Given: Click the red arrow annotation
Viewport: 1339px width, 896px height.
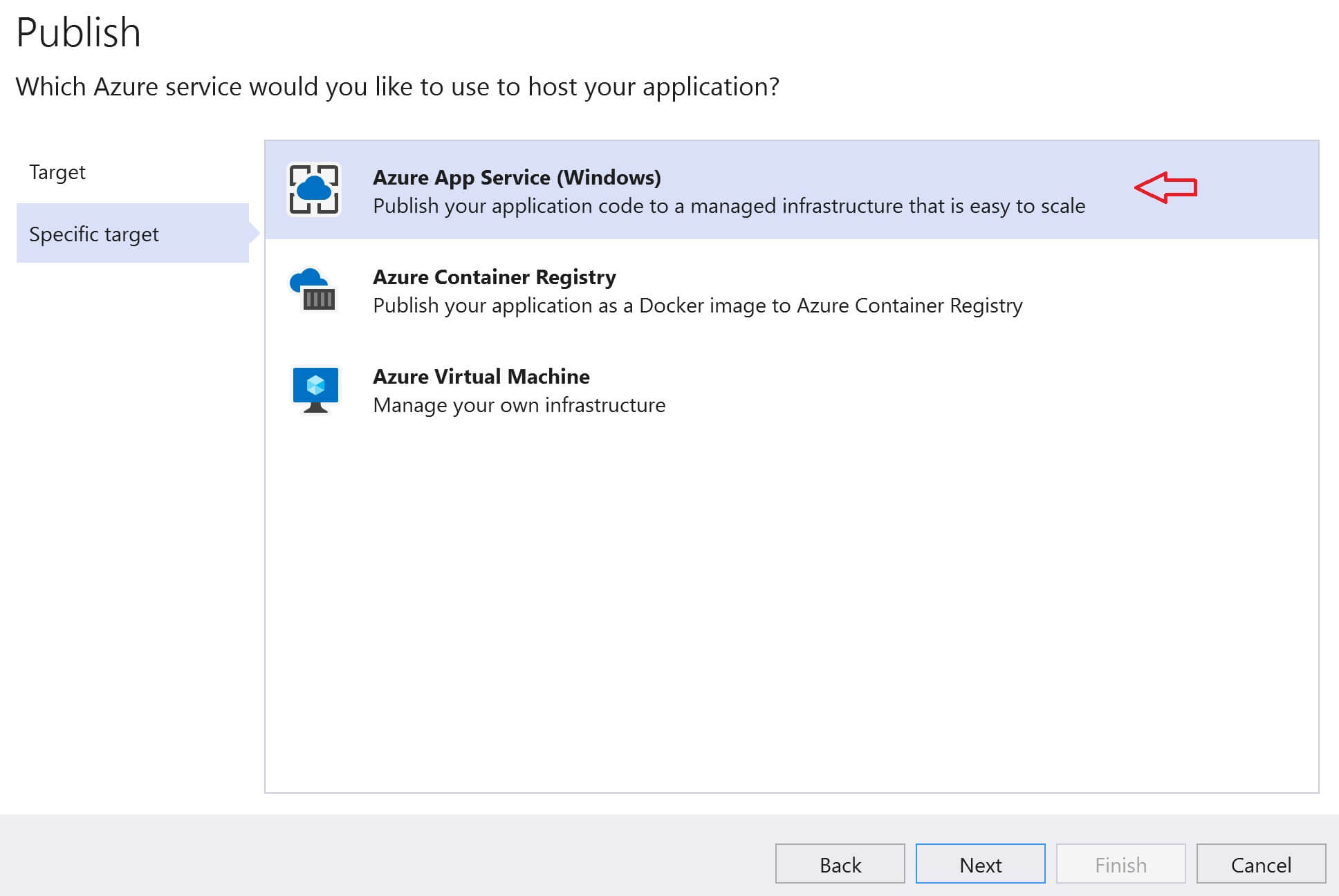Looking at the screenshot, I should (x=1166, y=187).
